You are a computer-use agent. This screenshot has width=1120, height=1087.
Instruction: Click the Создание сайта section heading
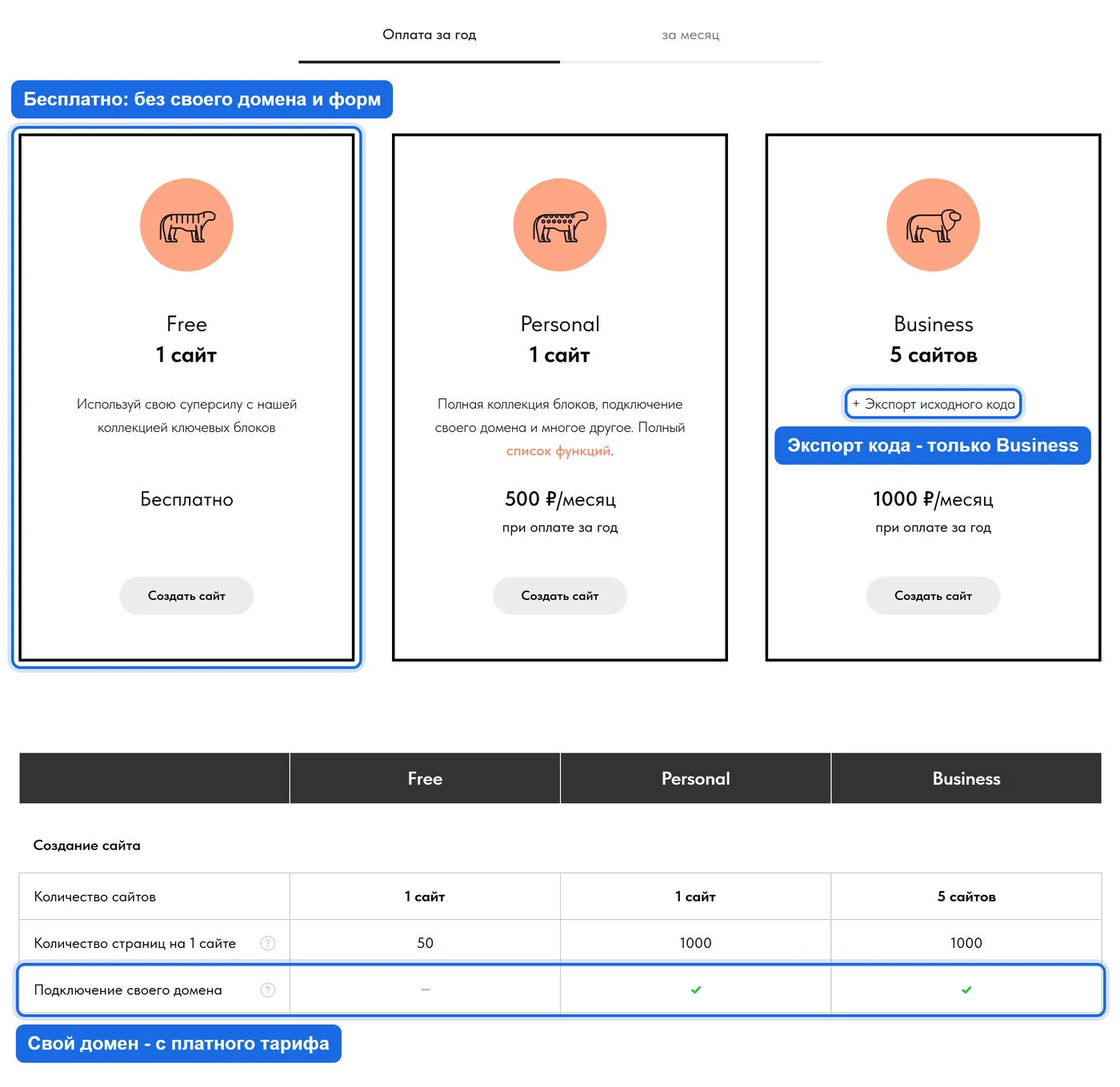coord(87,845)
